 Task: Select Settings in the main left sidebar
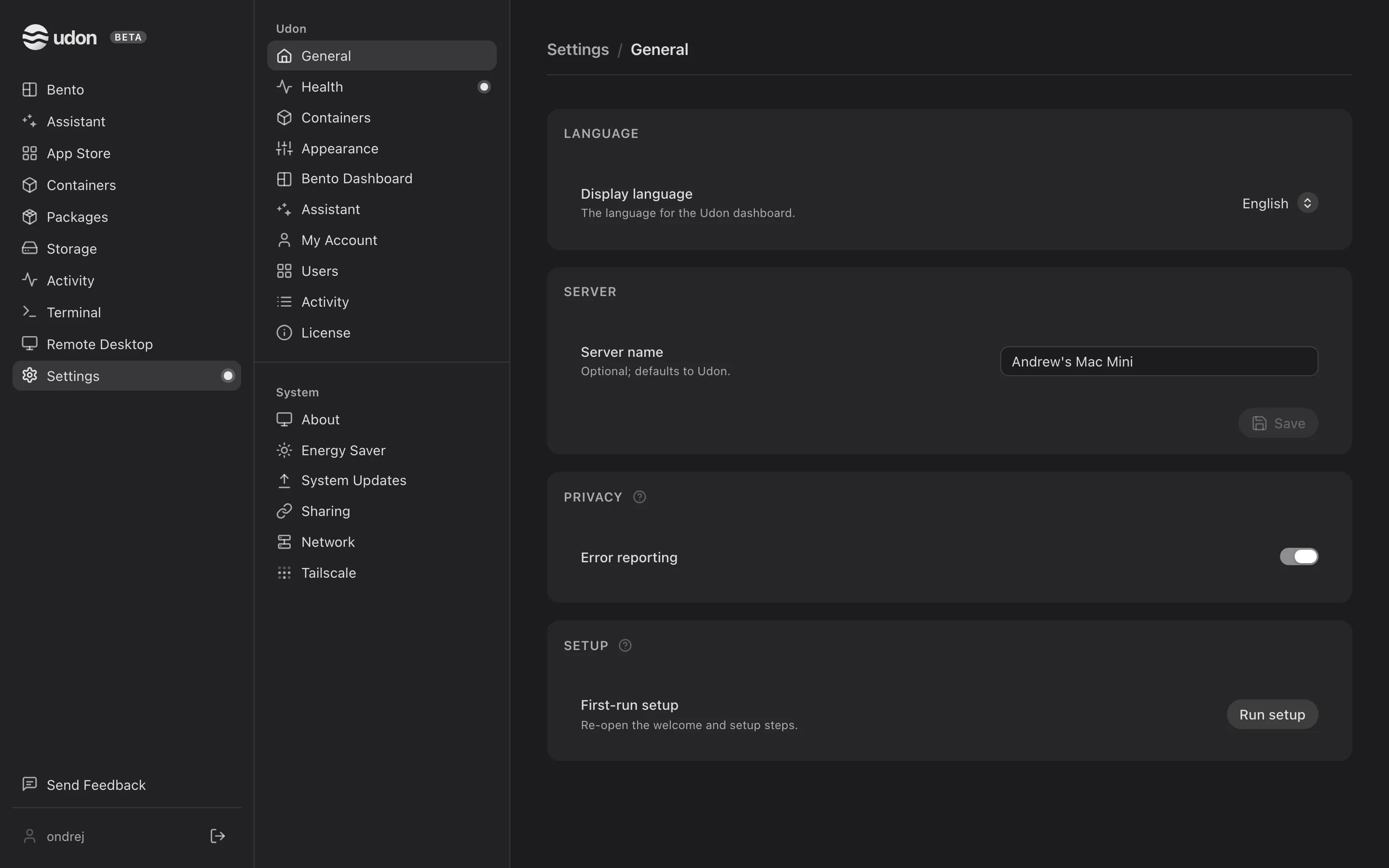[126, 376]
